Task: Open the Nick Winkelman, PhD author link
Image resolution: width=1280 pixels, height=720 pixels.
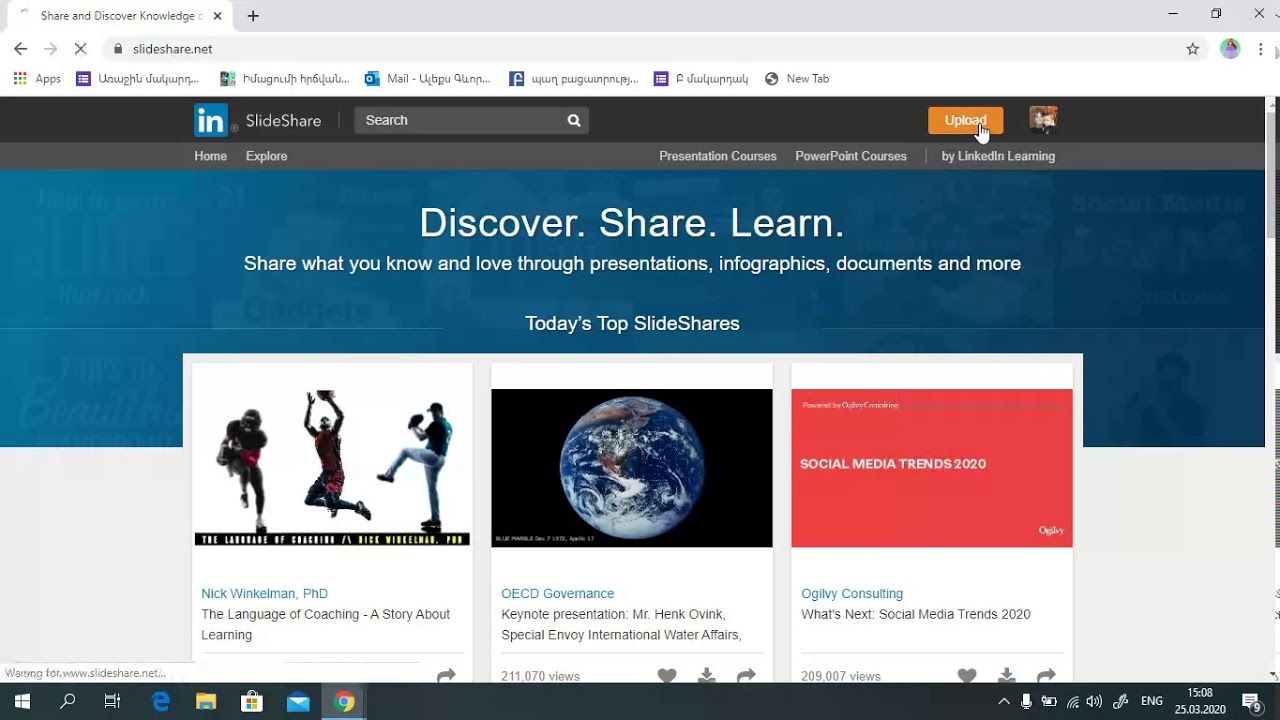Action: (264, 594)
